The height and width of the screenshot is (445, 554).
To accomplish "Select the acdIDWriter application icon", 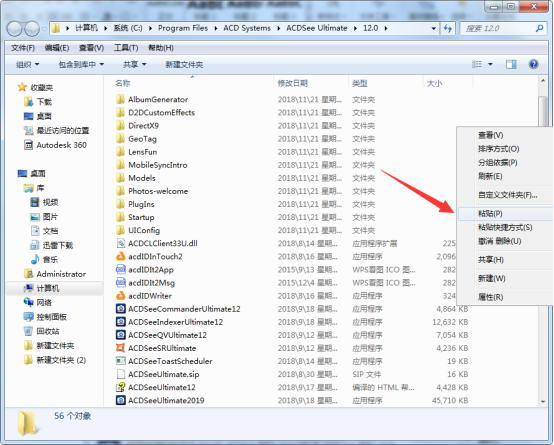I will point(120,295).
